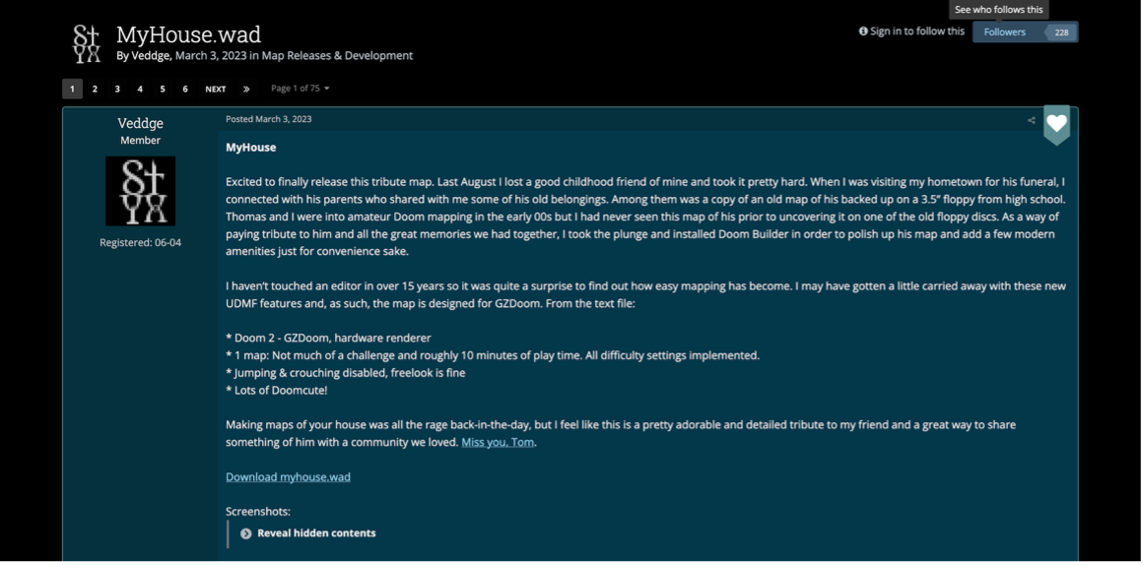The image size is (1145, 565).
Task: Go to page 3 of the thread
Action: tap(117, 89)
